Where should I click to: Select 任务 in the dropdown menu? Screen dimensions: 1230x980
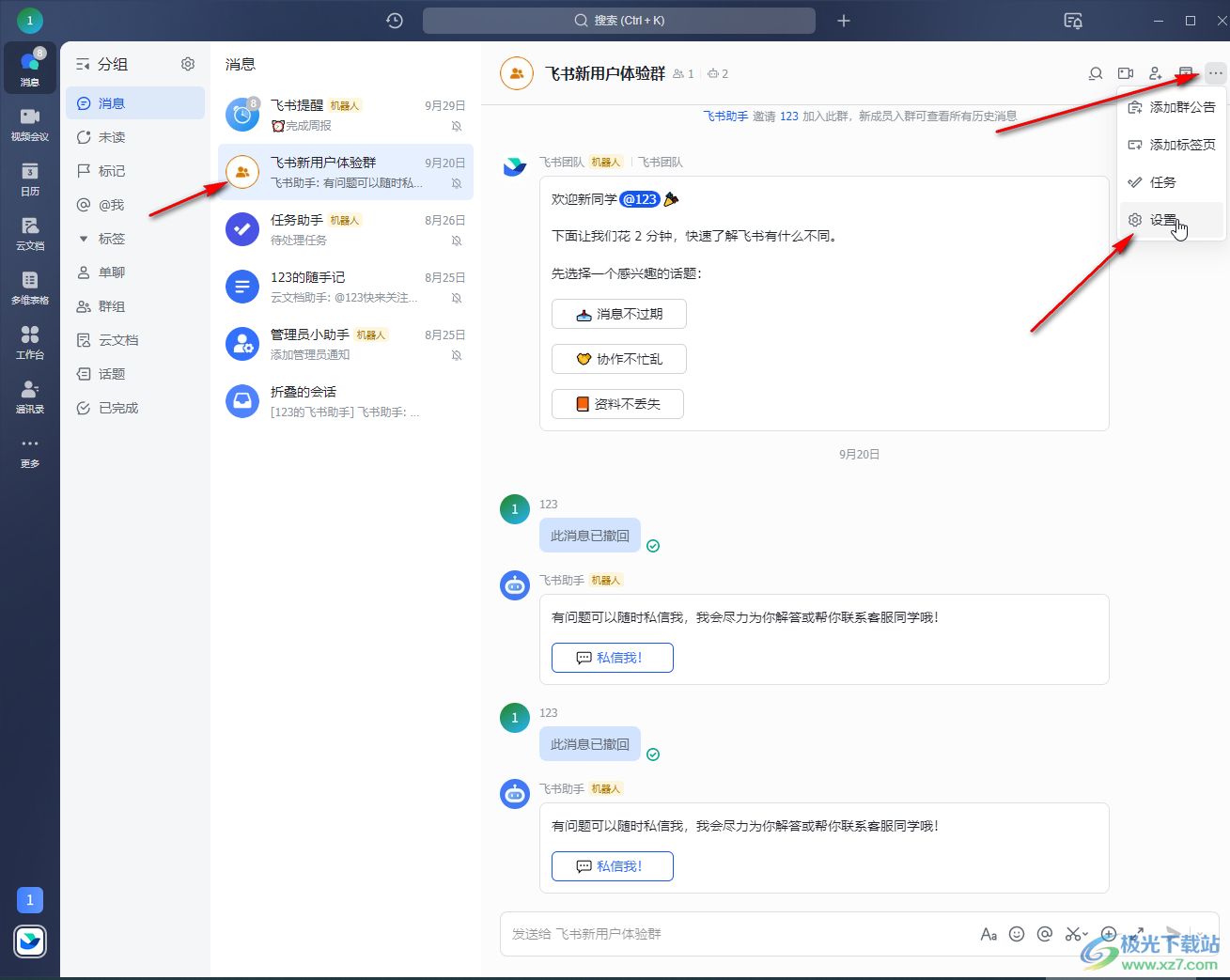tap(1172, 182)
